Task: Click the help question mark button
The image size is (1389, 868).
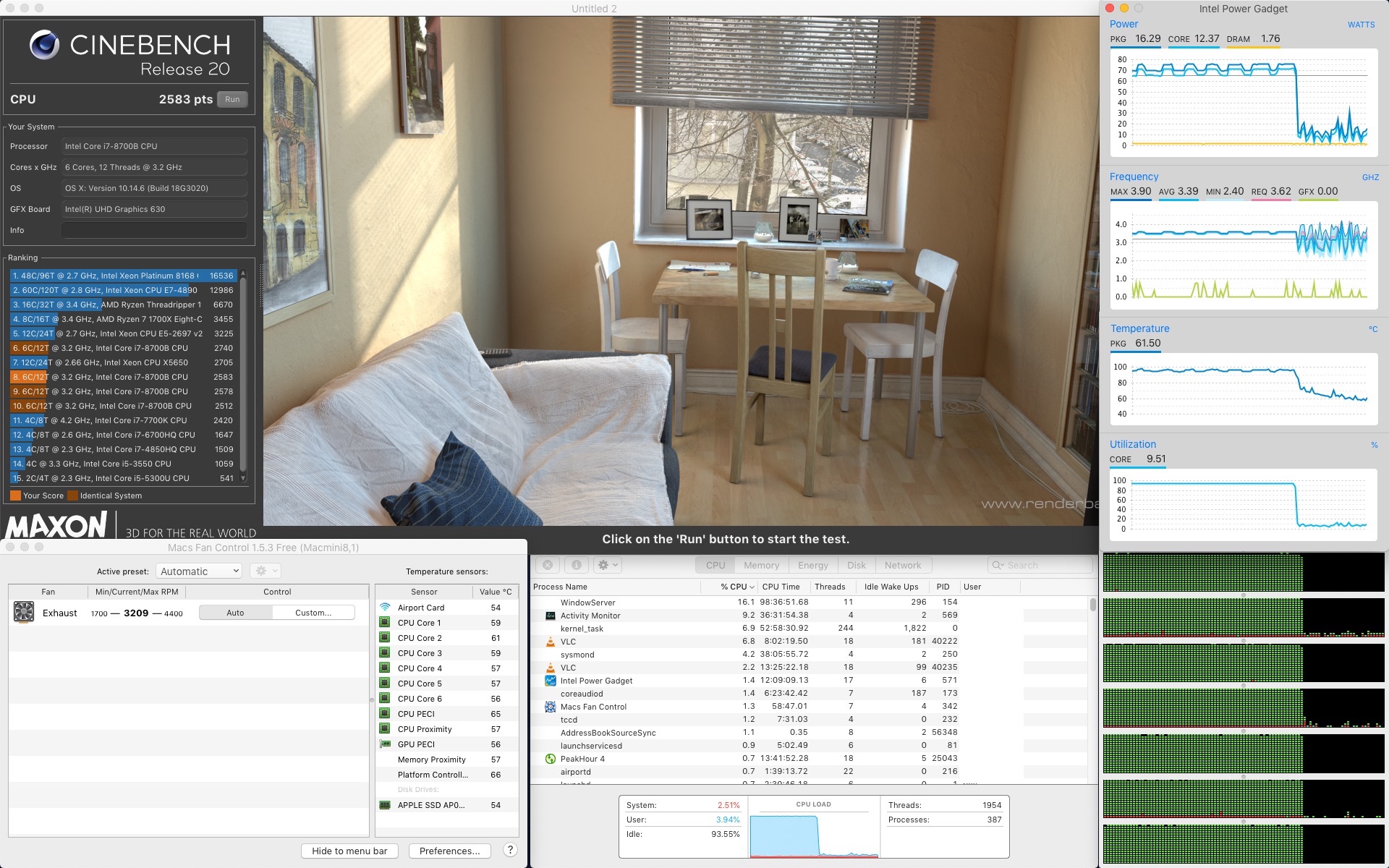Action: click(x=510, y=850)
